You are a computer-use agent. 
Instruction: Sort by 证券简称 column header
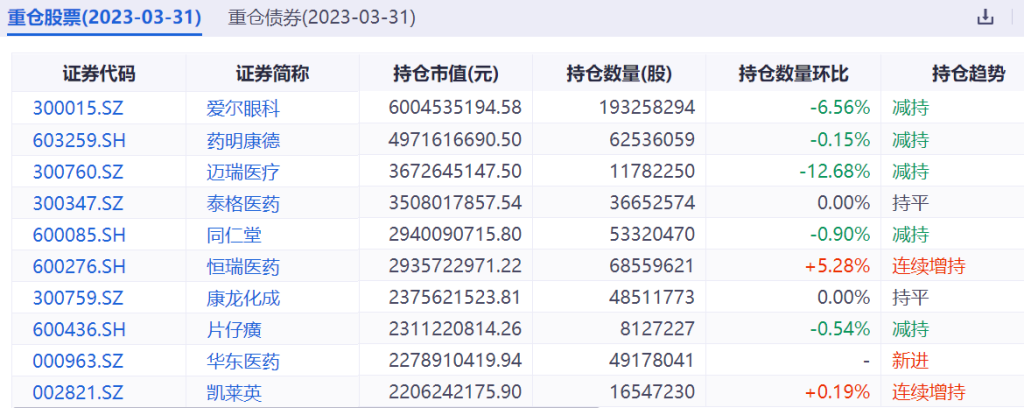coord(272,74)
